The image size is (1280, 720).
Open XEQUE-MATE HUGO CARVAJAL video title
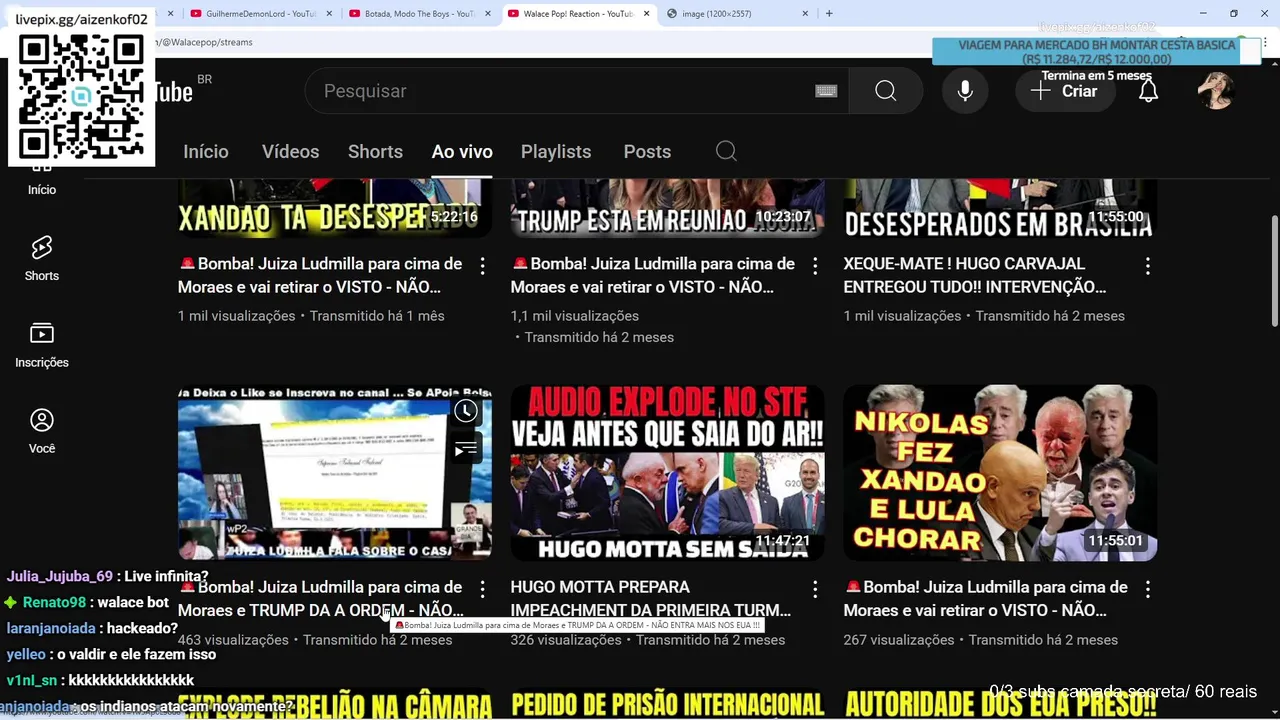975,275
